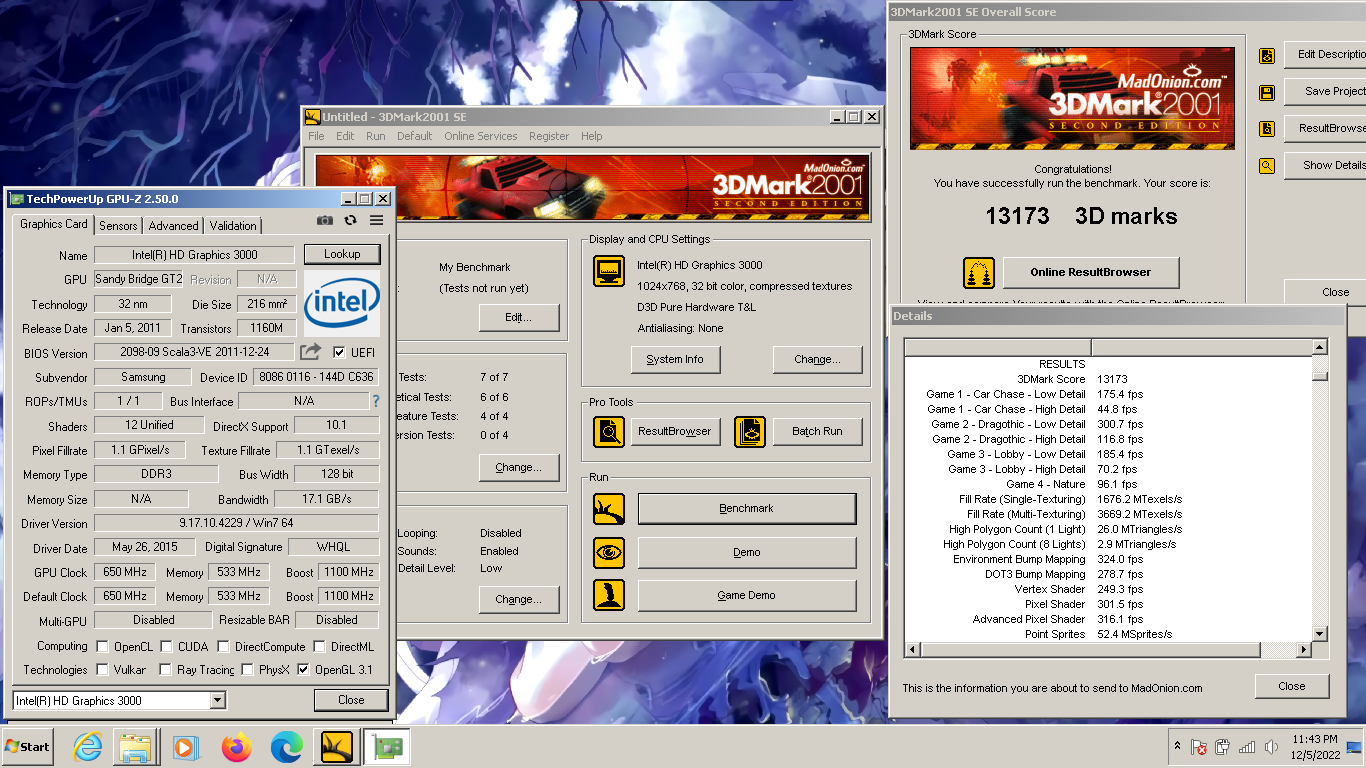
Task: Click the ResultBrowser document icon in score window
Action: pos(1267,129)
